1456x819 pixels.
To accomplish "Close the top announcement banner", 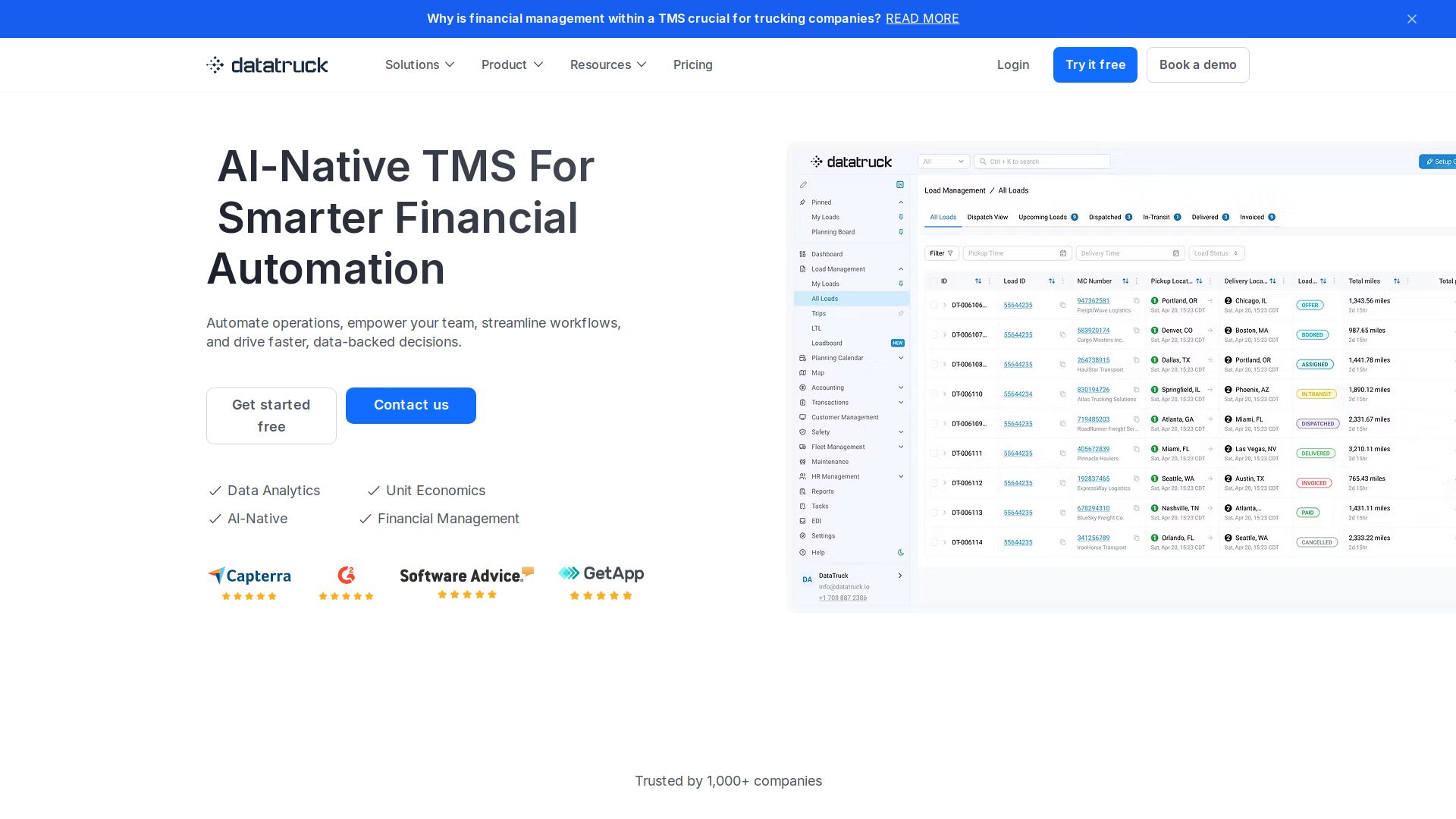I will click(x=1411, y=19).
